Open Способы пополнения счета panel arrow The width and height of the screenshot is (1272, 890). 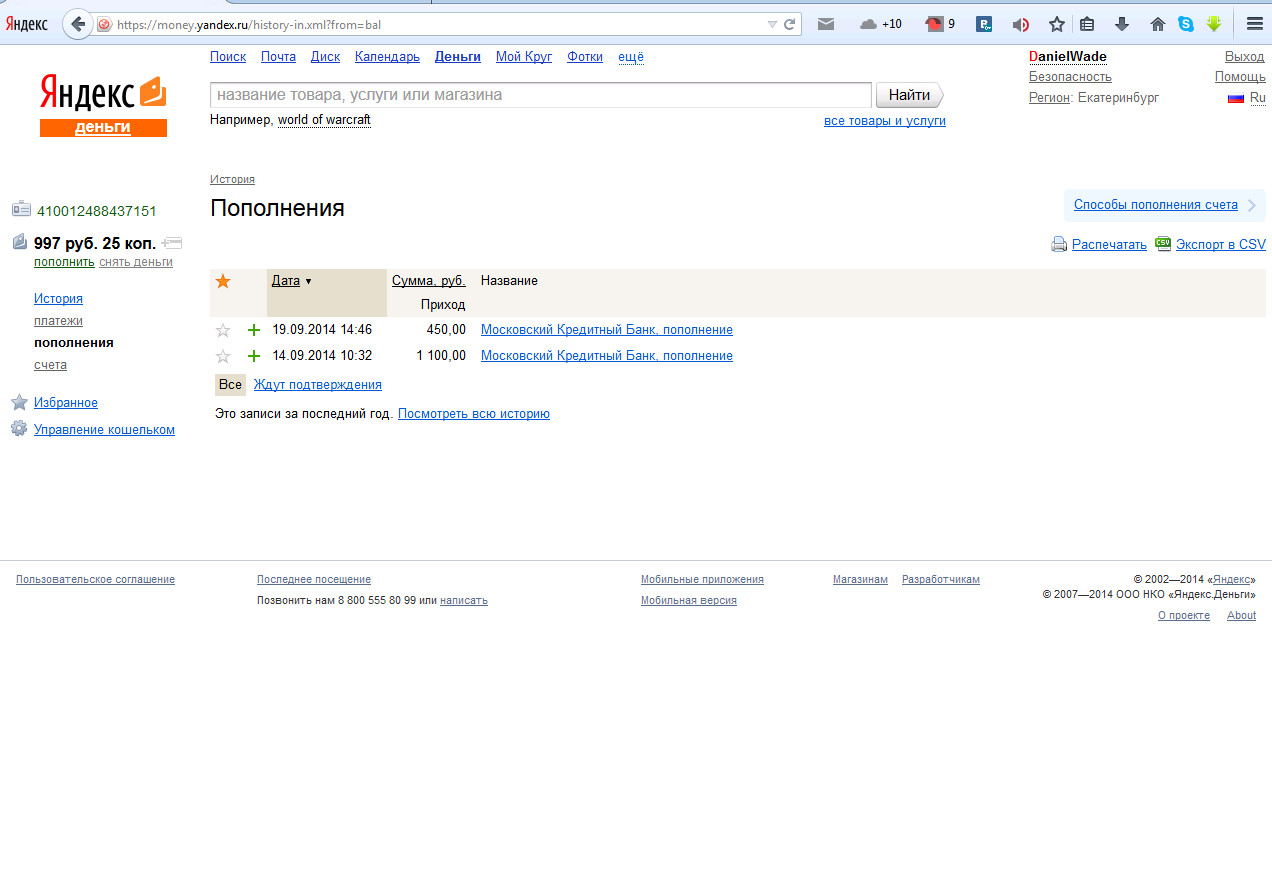(x=1251, y=205)
